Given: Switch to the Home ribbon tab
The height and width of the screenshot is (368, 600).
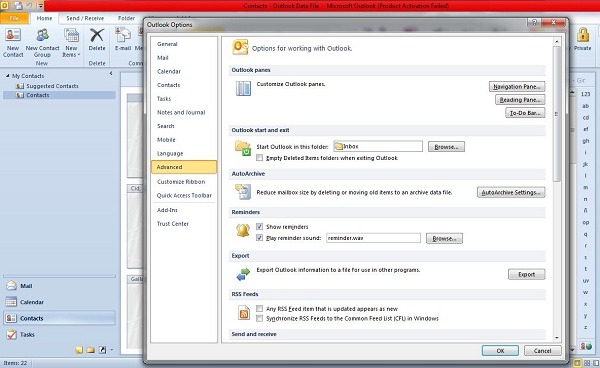Looking at the screenshot, I should coord(44,18).
